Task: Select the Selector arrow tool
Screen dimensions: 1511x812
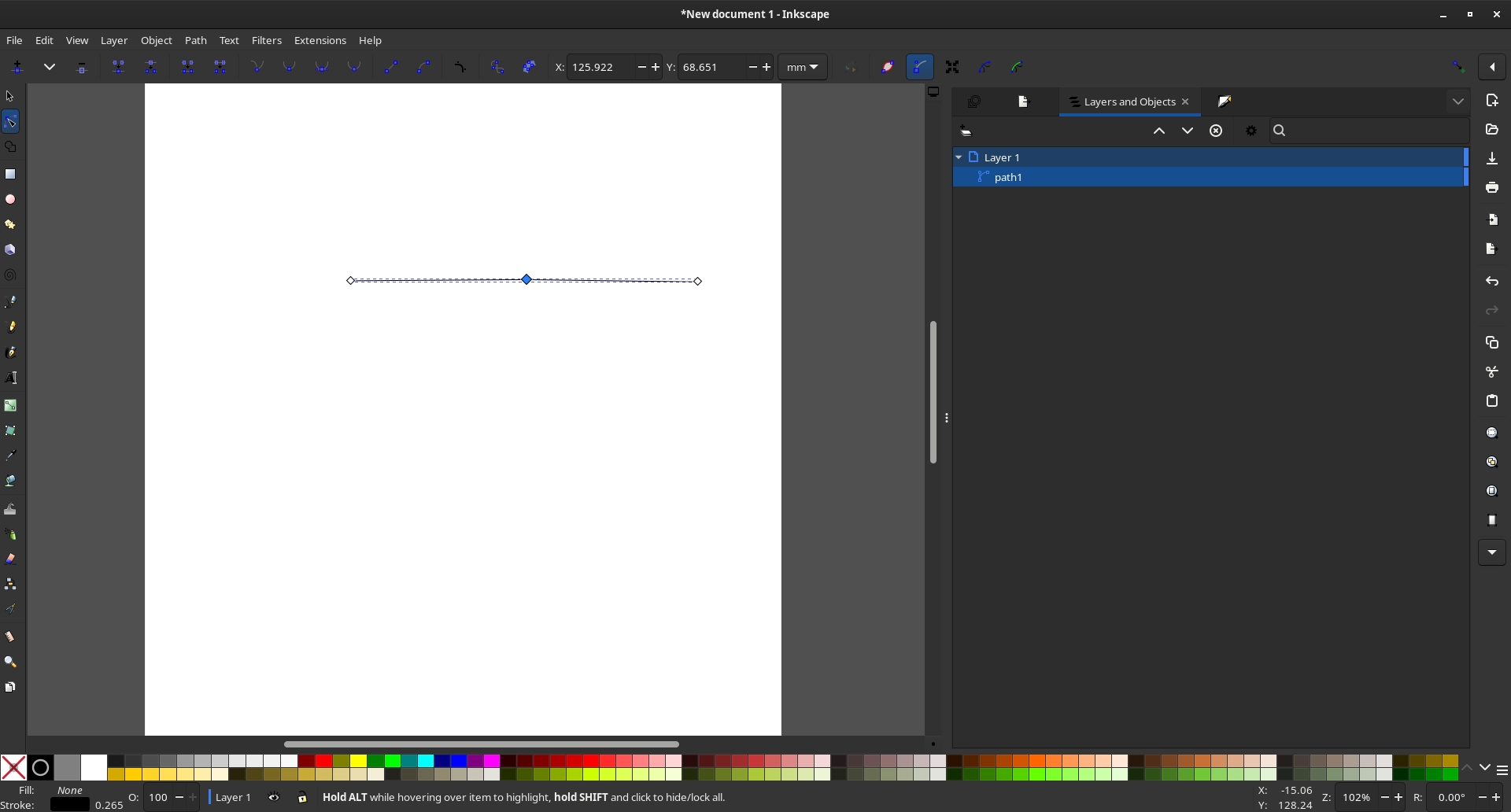Action: pos(10,96)
